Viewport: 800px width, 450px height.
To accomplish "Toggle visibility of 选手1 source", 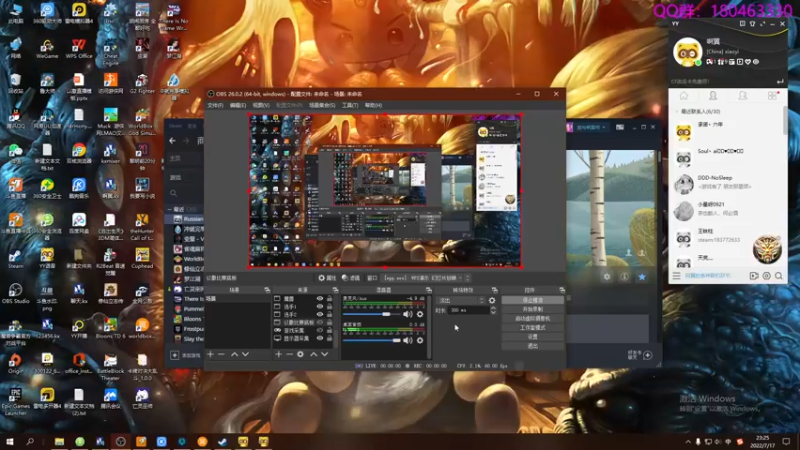I will [x=320, y=307].
